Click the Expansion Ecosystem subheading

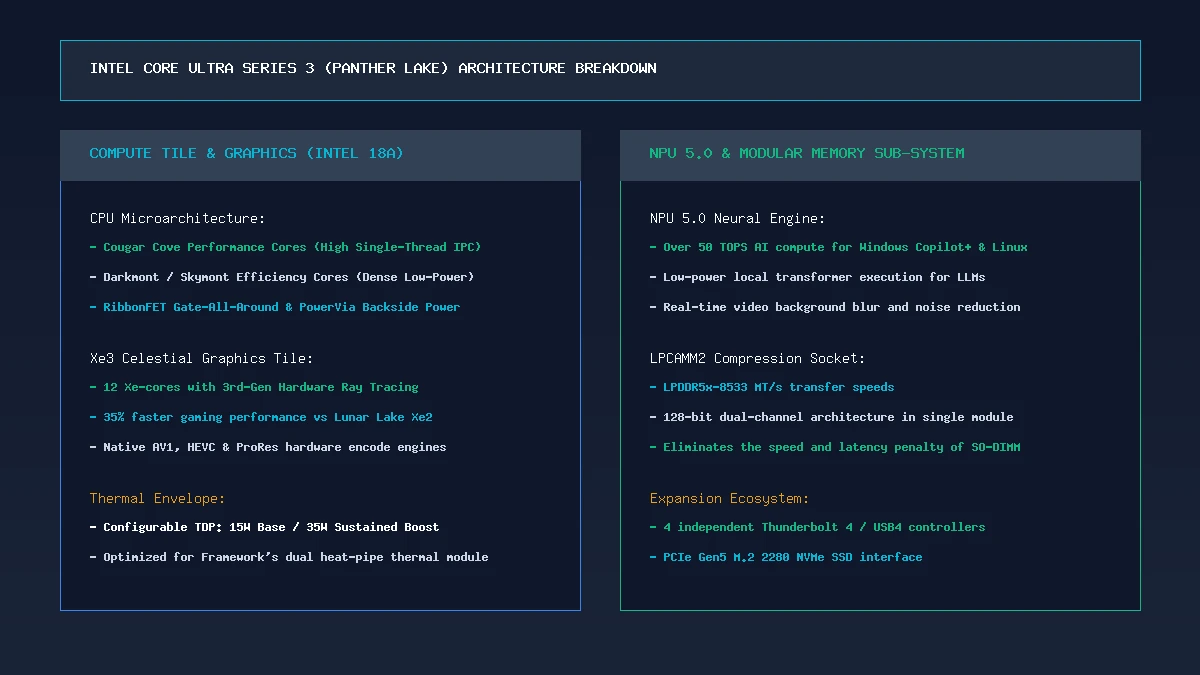pyautogui.click(x=729, y=498)
